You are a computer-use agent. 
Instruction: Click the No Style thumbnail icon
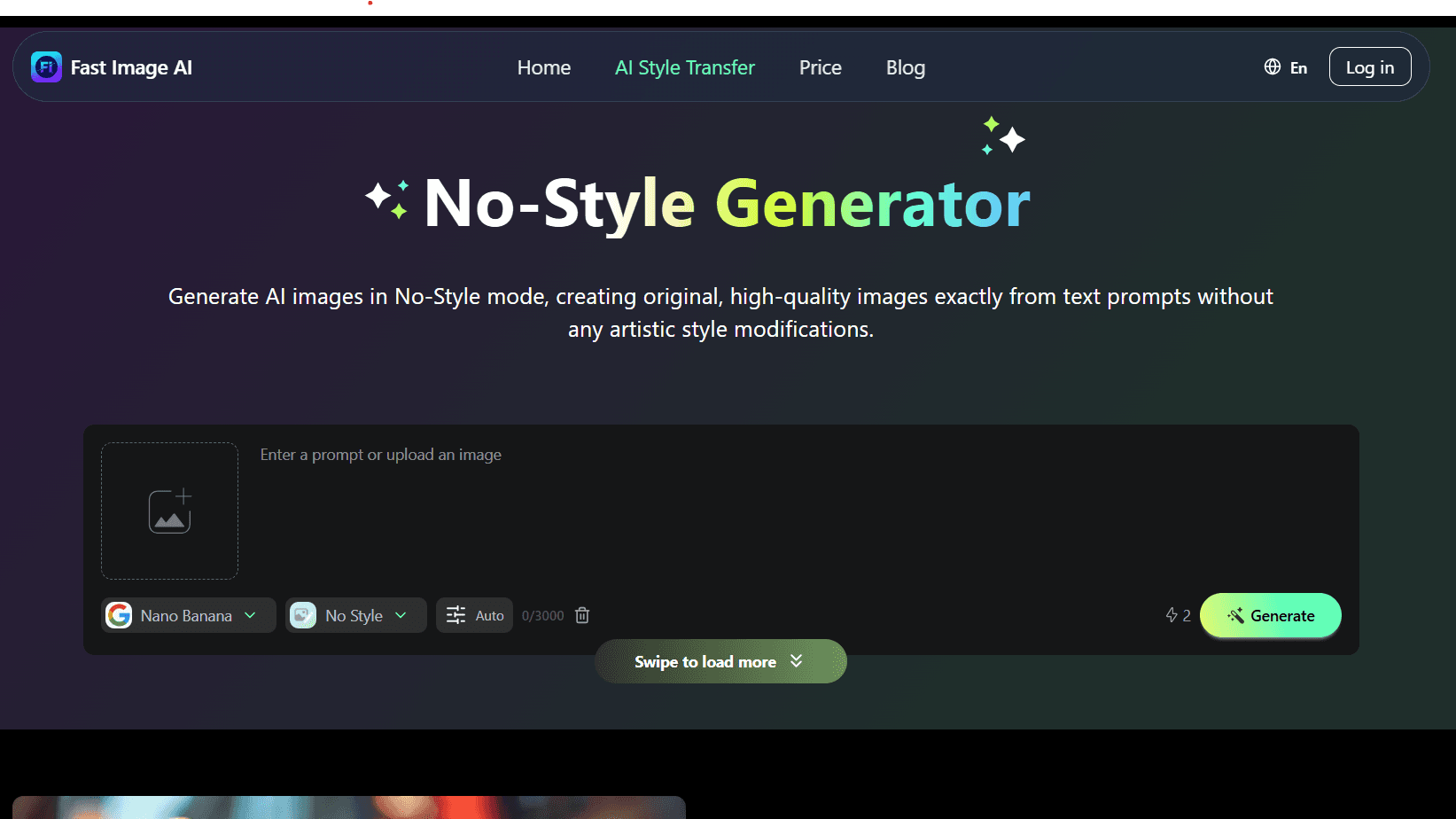[x=303, y=615]
